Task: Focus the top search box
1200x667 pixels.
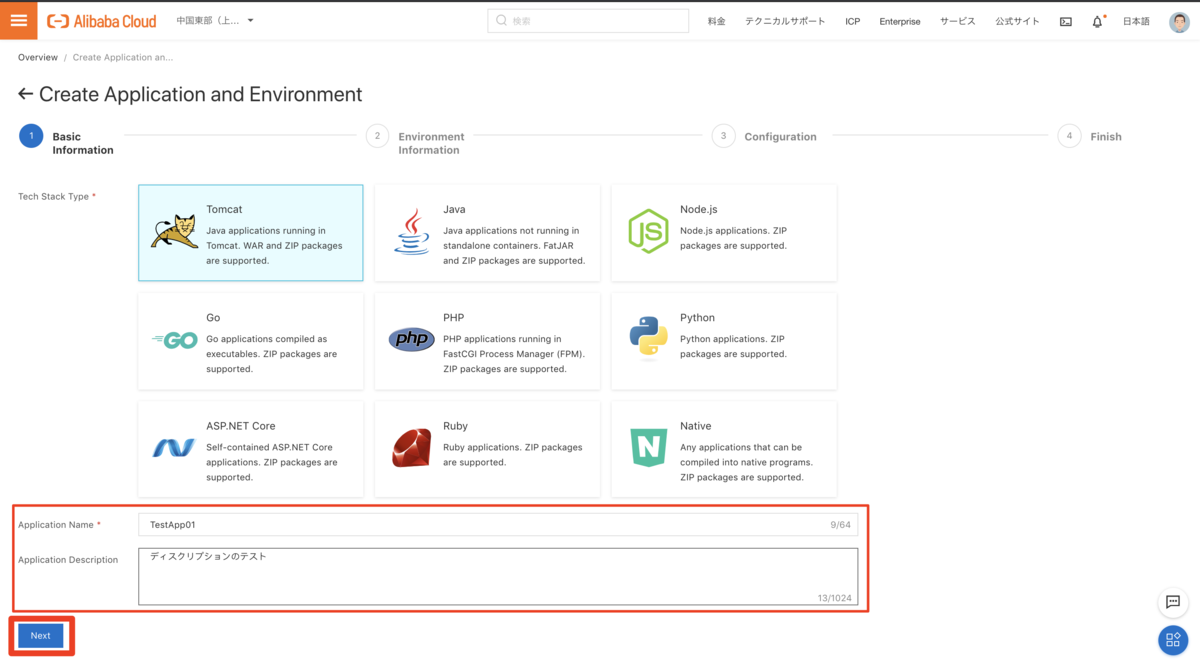Action: [588, 20]
